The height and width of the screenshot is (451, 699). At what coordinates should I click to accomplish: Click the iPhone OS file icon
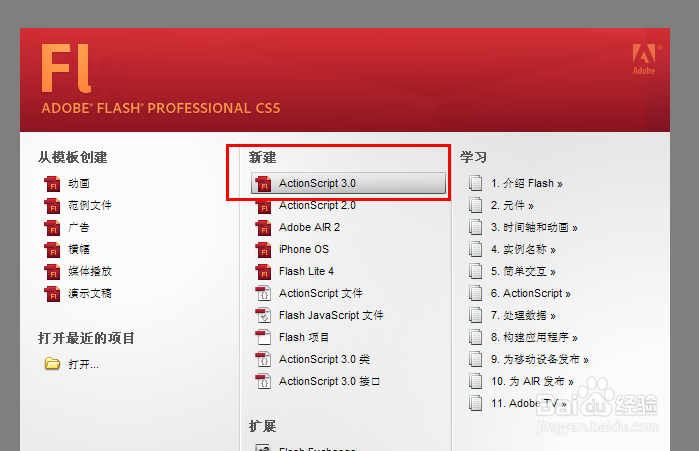(263, 250)
